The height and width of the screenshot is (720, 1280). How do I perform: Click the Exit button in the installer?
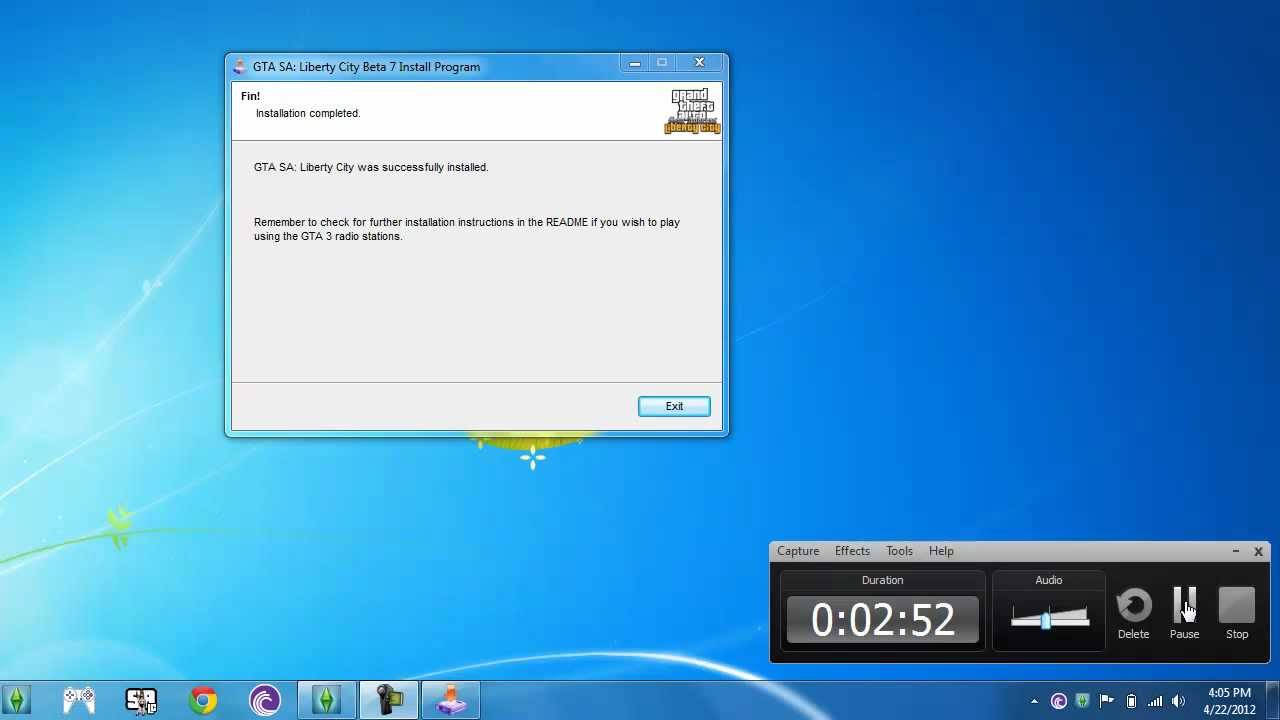[x=674, y=406]
